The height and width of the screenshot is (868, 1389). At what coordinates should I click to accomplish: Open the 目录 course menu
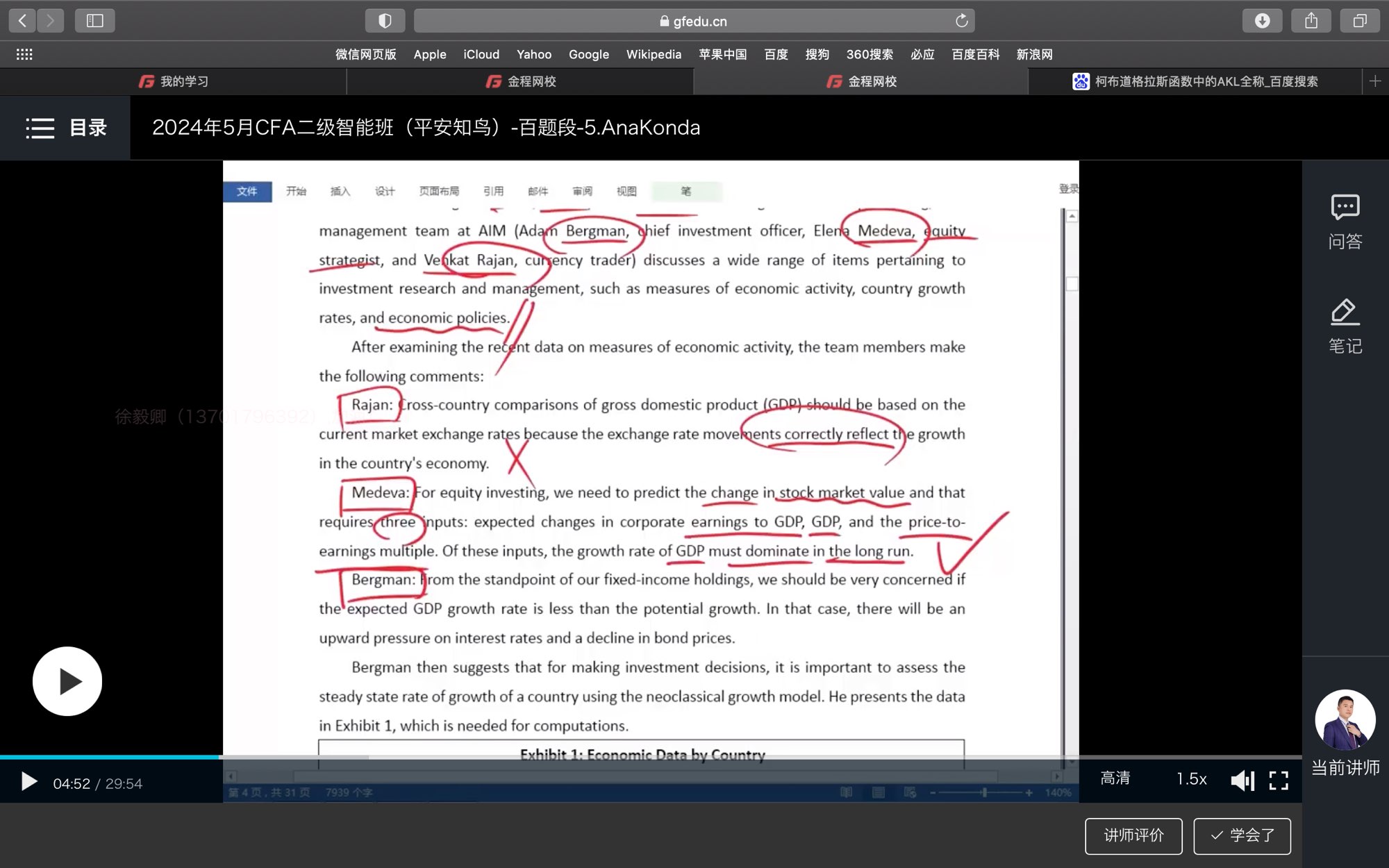click(65, 128)
